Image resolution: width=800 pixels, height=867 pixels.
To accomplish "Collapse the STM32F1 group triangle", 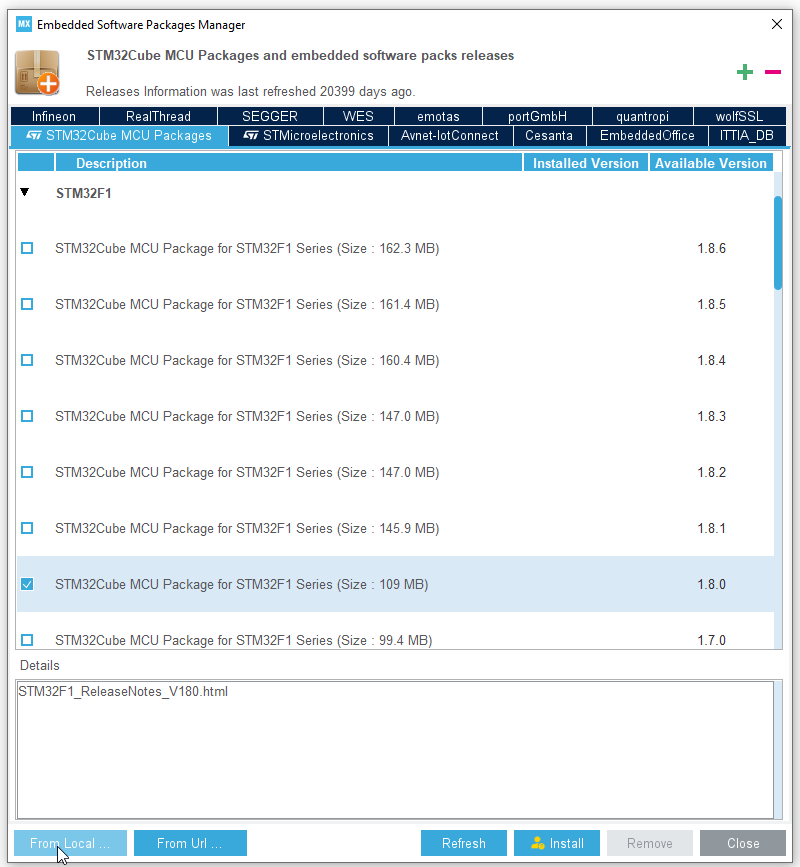I will tap(24, 192).
